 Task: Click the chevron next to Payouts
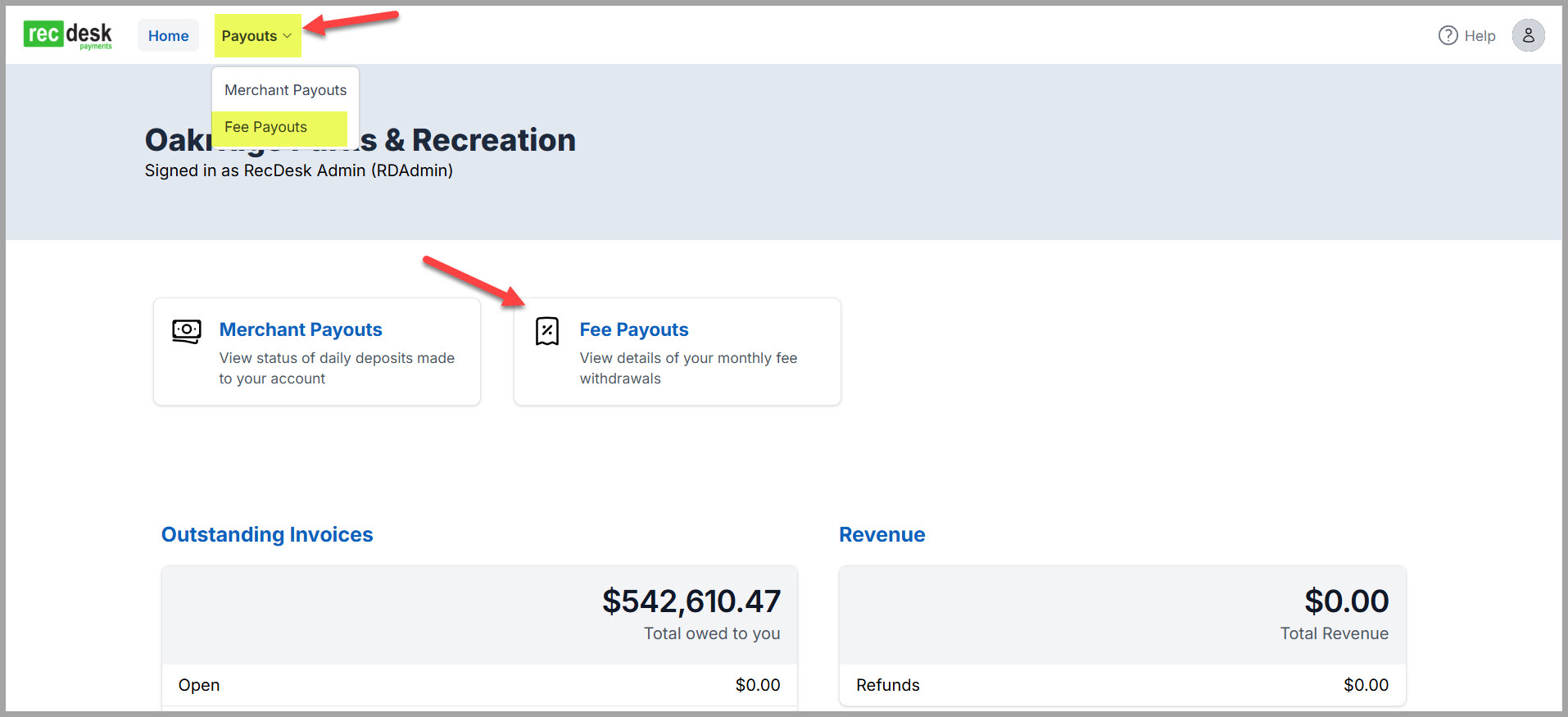pyautogui.click(x=288, y=36)
